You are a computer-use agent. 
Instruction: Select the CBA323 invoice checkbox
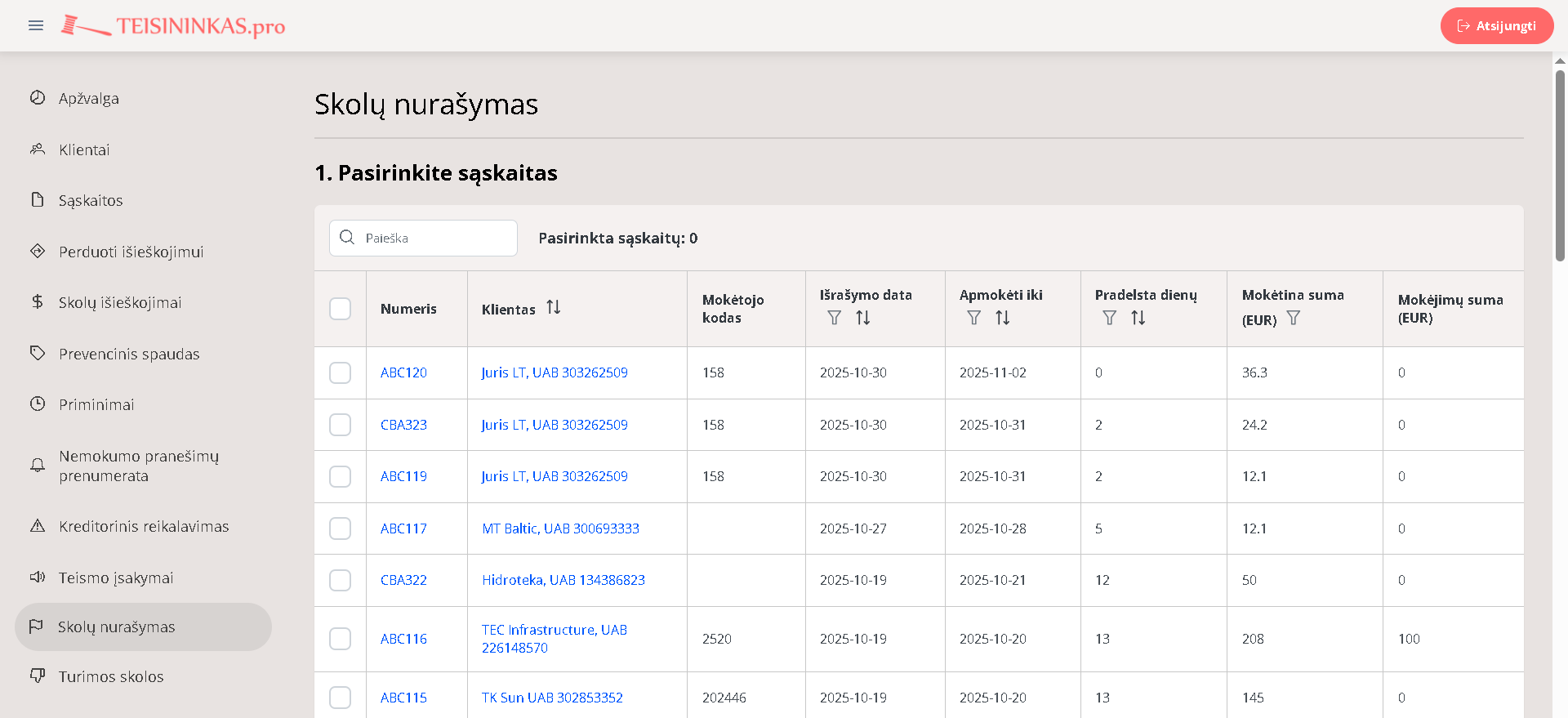coord(341,425)
